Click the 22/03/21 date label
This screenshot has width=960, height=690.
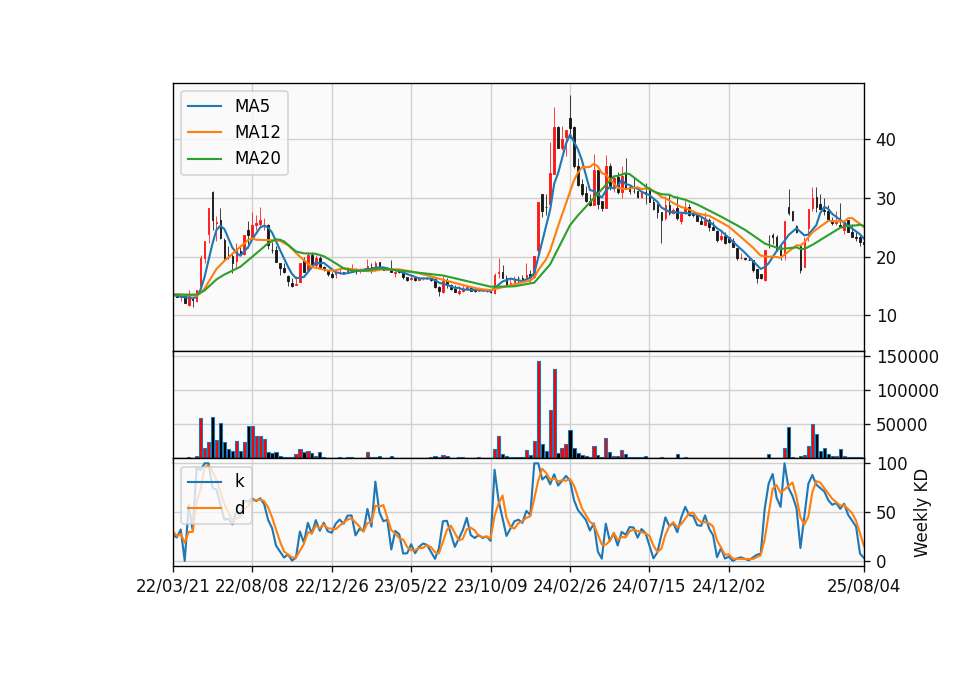pyautogui.click(x=173, y=586)
